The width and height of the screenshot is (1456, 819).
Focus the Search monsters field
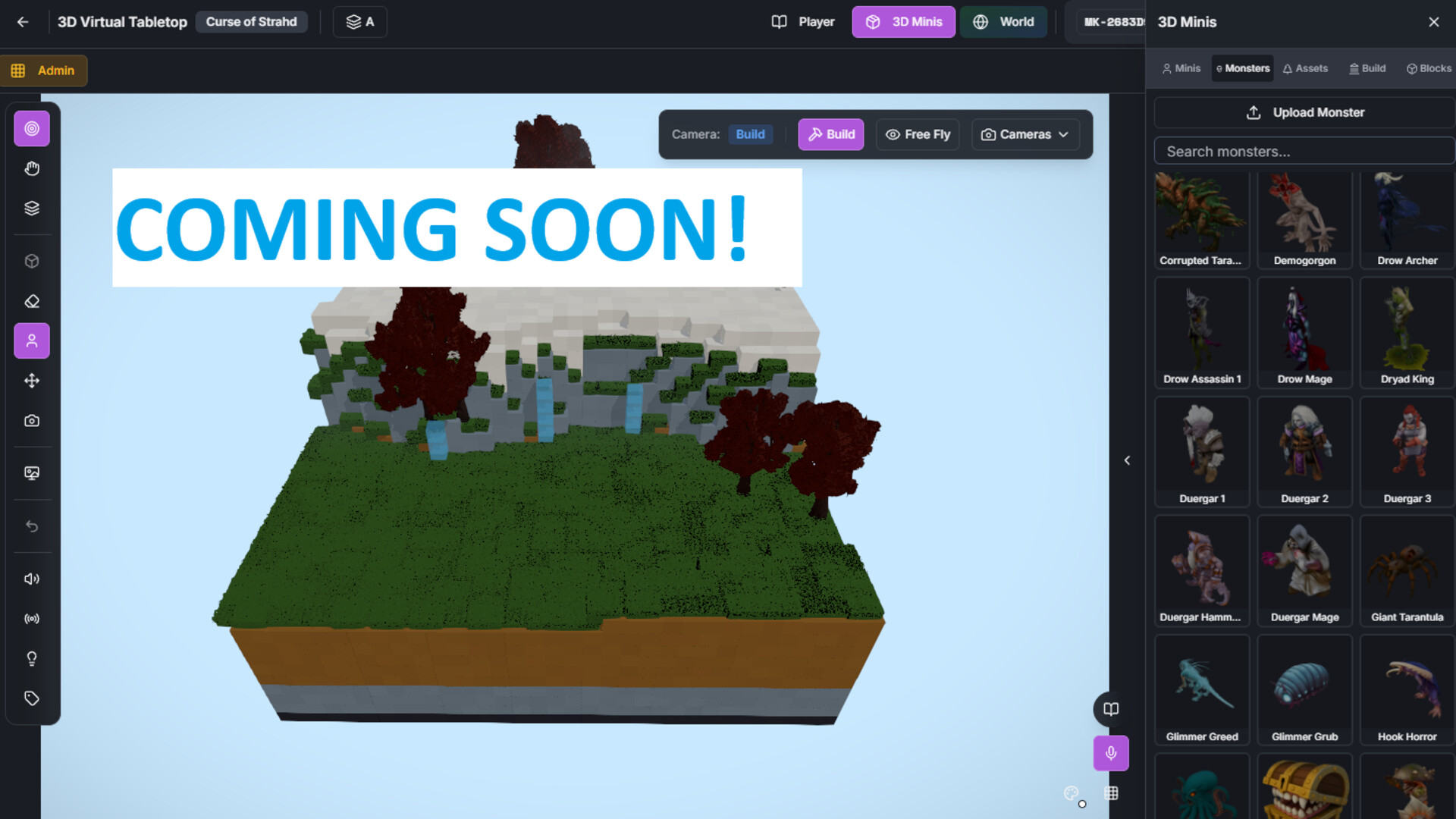pyautogui.click(x=1304, y=152)
